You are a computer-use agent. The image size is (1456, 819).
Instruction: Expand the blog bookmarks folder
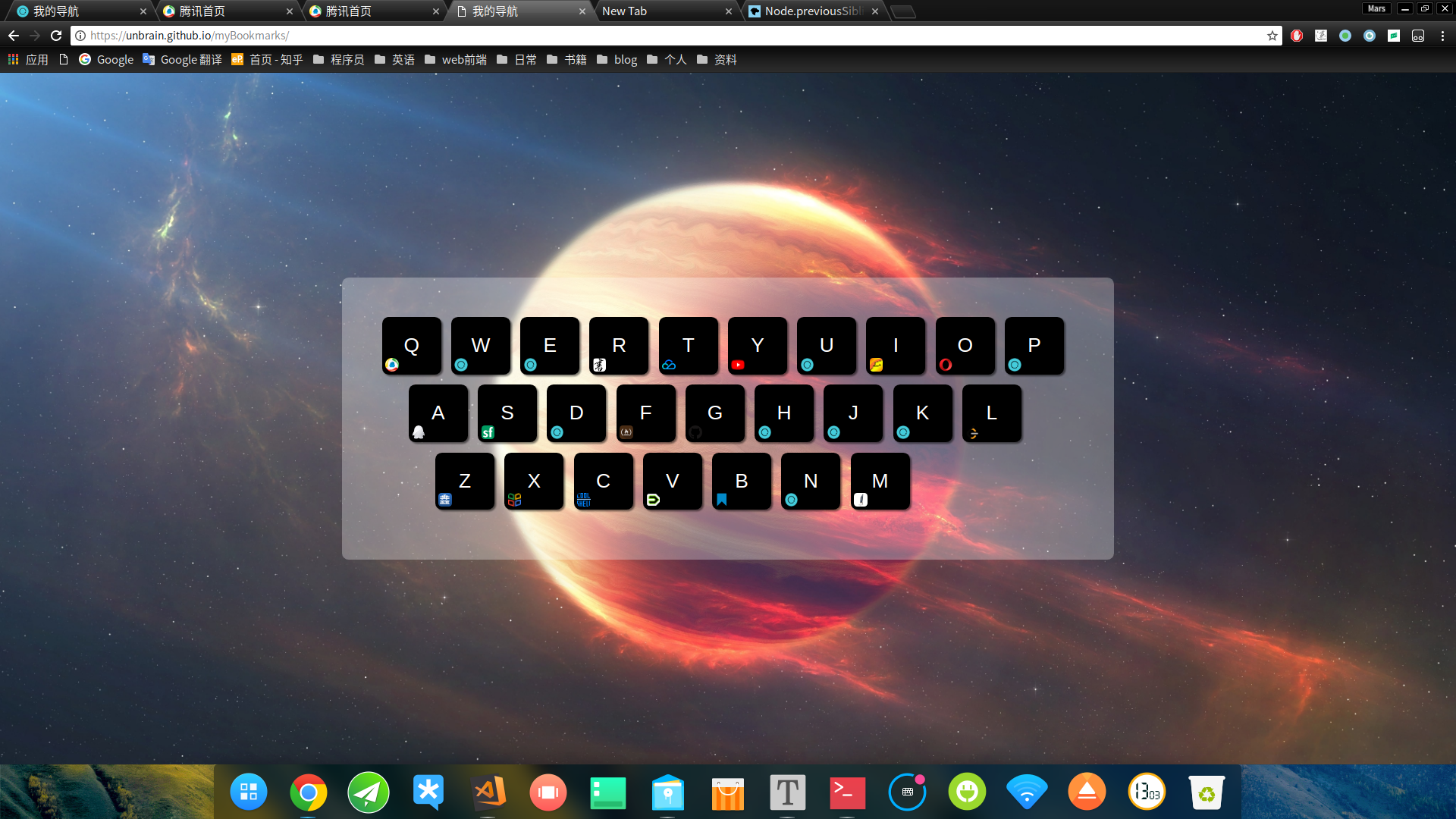pos(617,60)
